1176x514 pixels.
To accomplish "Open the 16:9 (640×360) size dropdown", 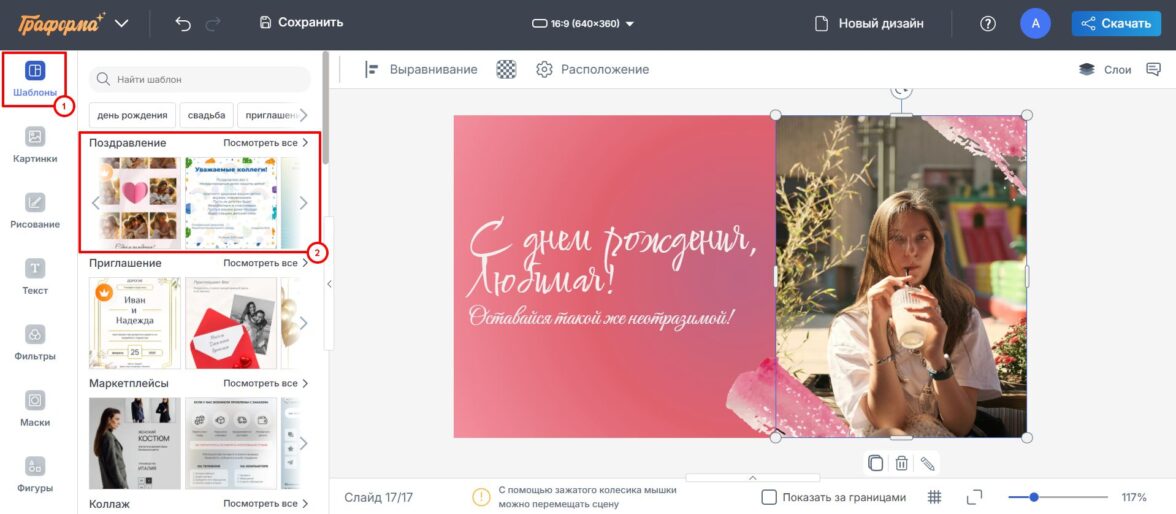I will tap(583, 23).
